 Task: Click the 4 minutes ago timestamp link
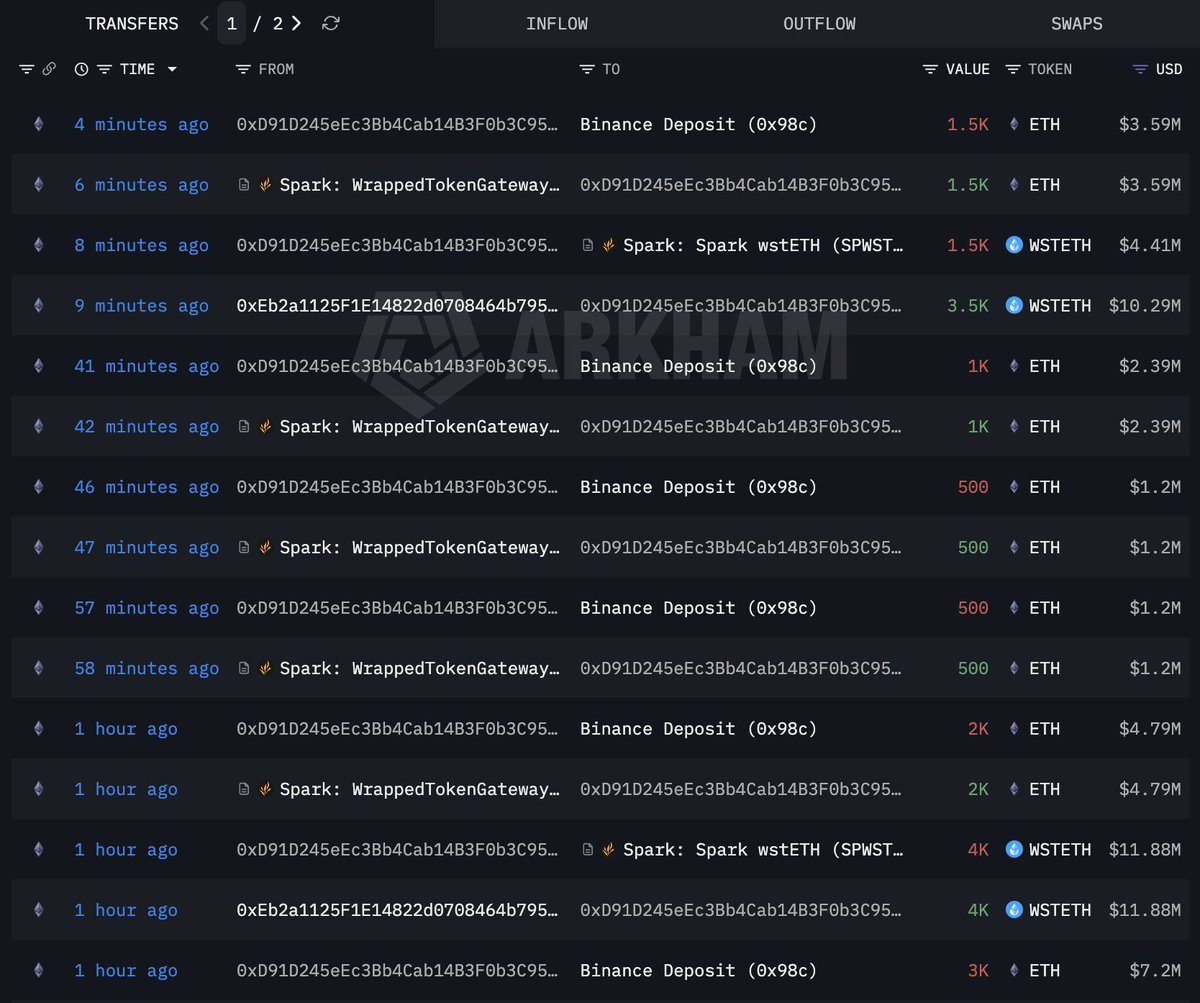[x=141, y=124]
